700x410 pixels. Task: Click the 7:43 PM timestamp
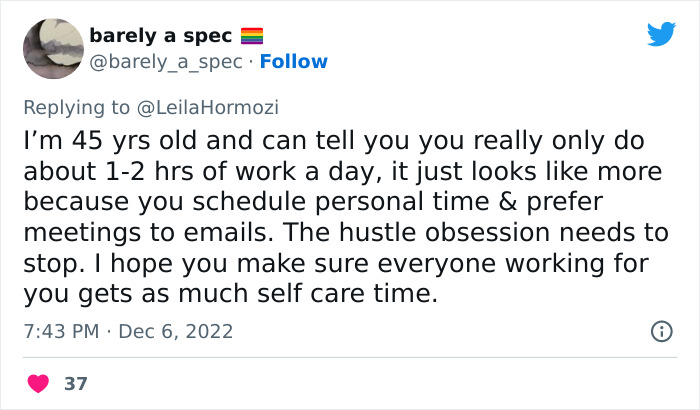(61, 331)
